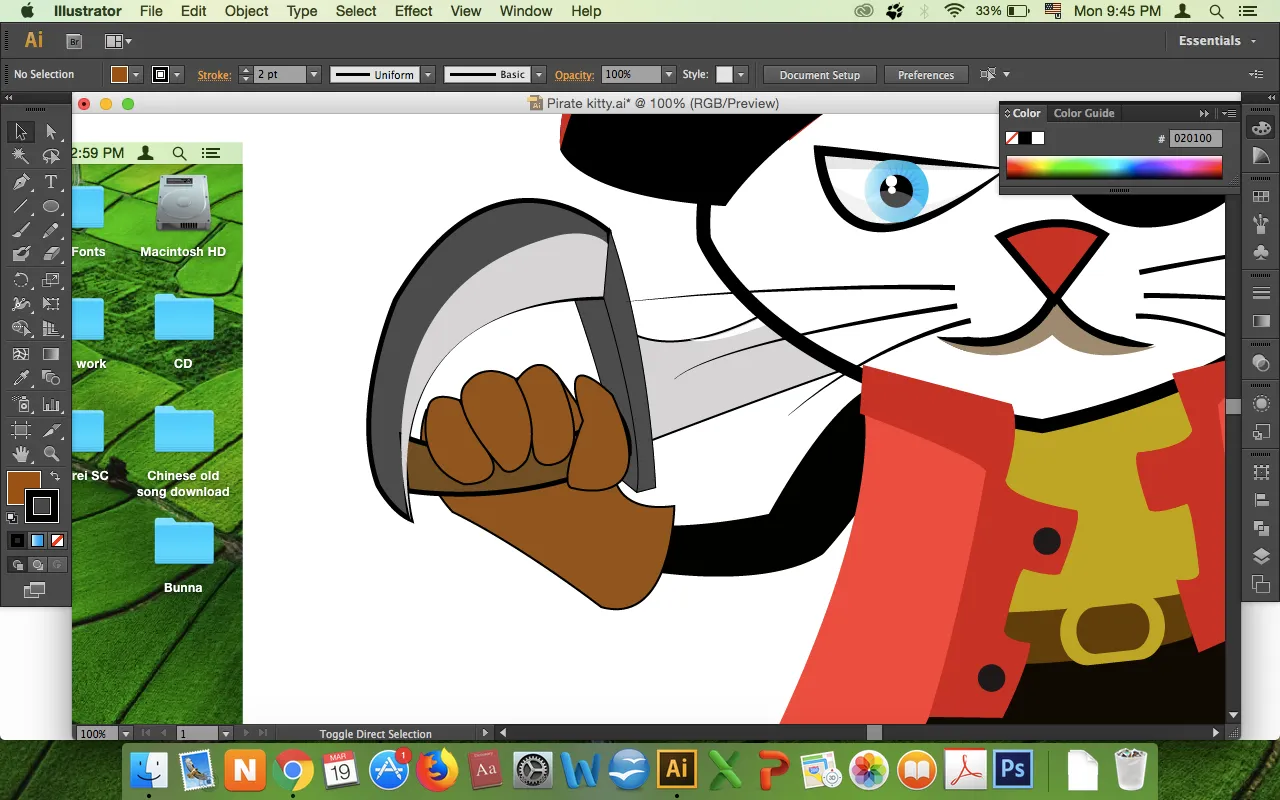Select the Artboard tool
This screenshot has height=800, width=1280.
[x=20, y=430]
